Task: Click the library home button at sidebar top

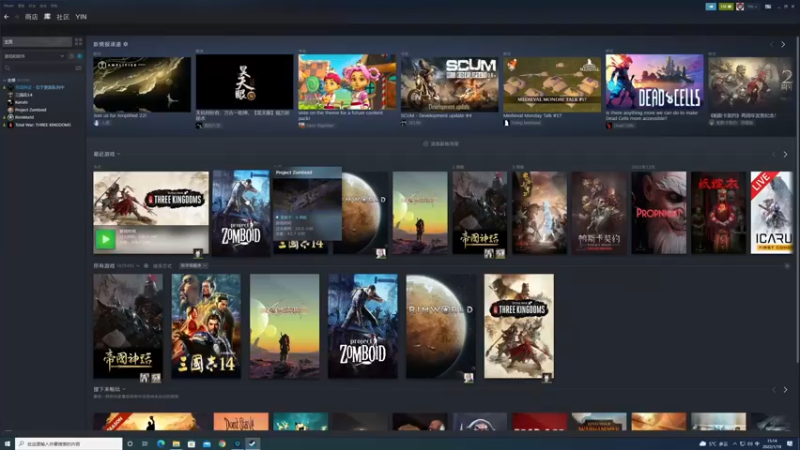Action: pyautogui.click(x=37, y=42)
